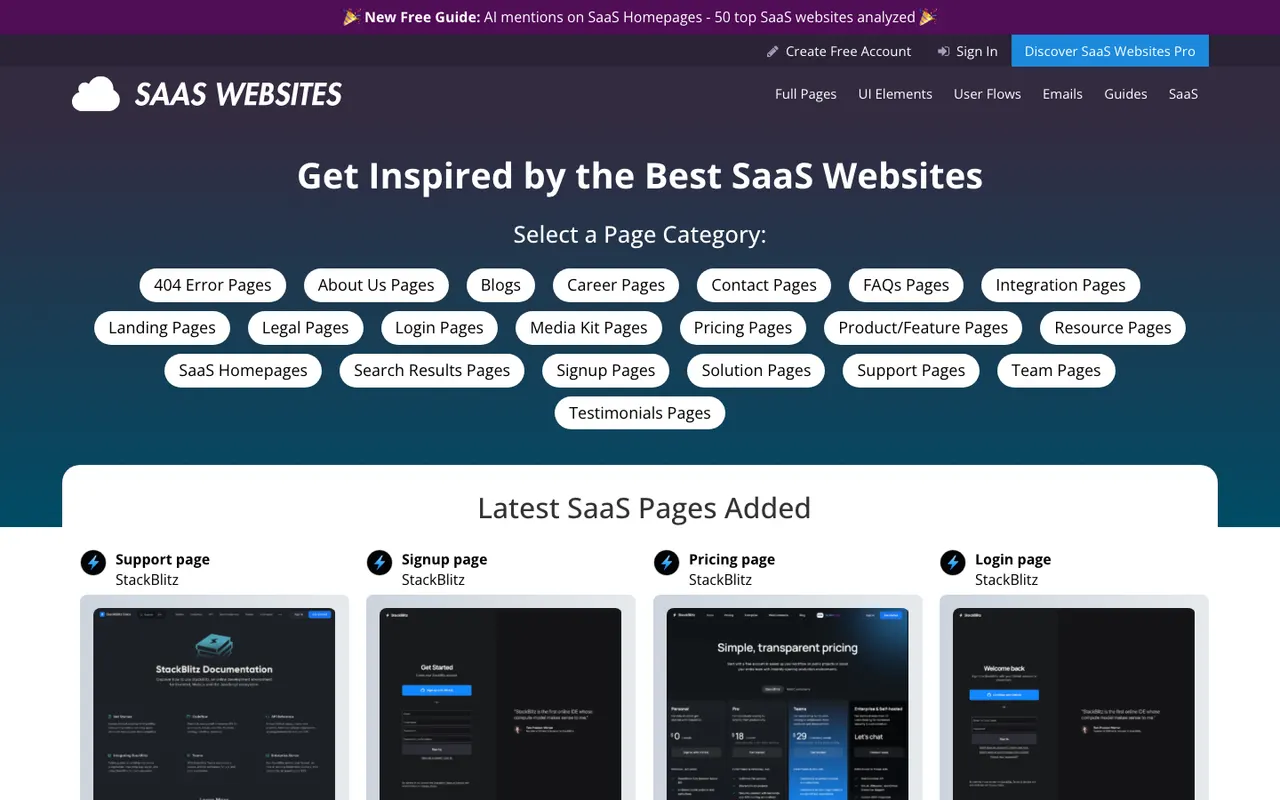The height and width of the screenshot is (800, 1280).
Task: Click the SAAS WEBSITES logo text
Action: pyautogui.click(x=238, y=94)
